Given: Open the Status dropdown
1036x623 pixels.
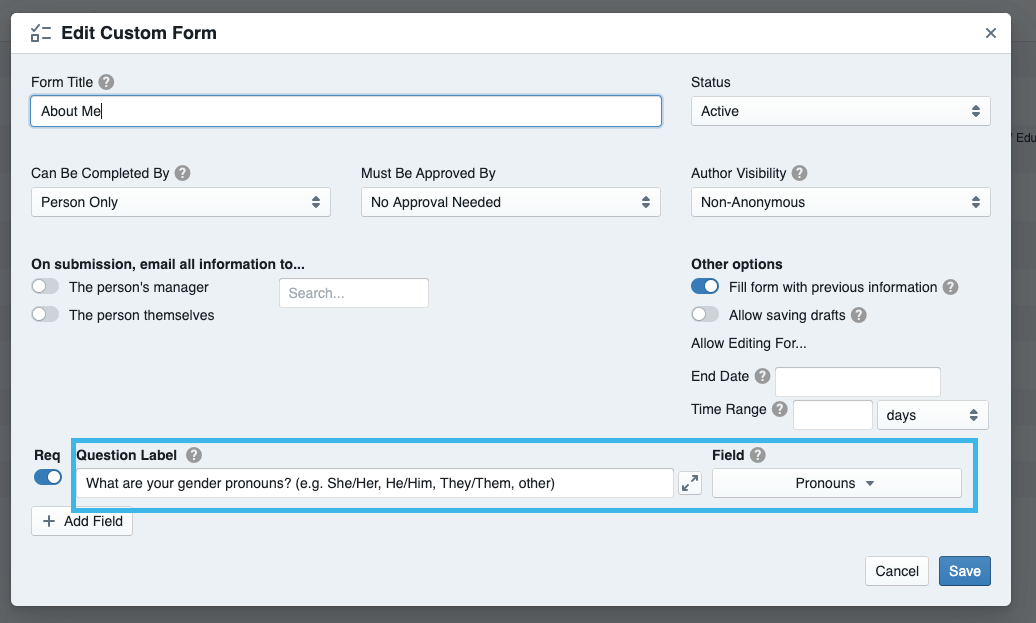Looking at the screenshot, I should tap(840, 111).
